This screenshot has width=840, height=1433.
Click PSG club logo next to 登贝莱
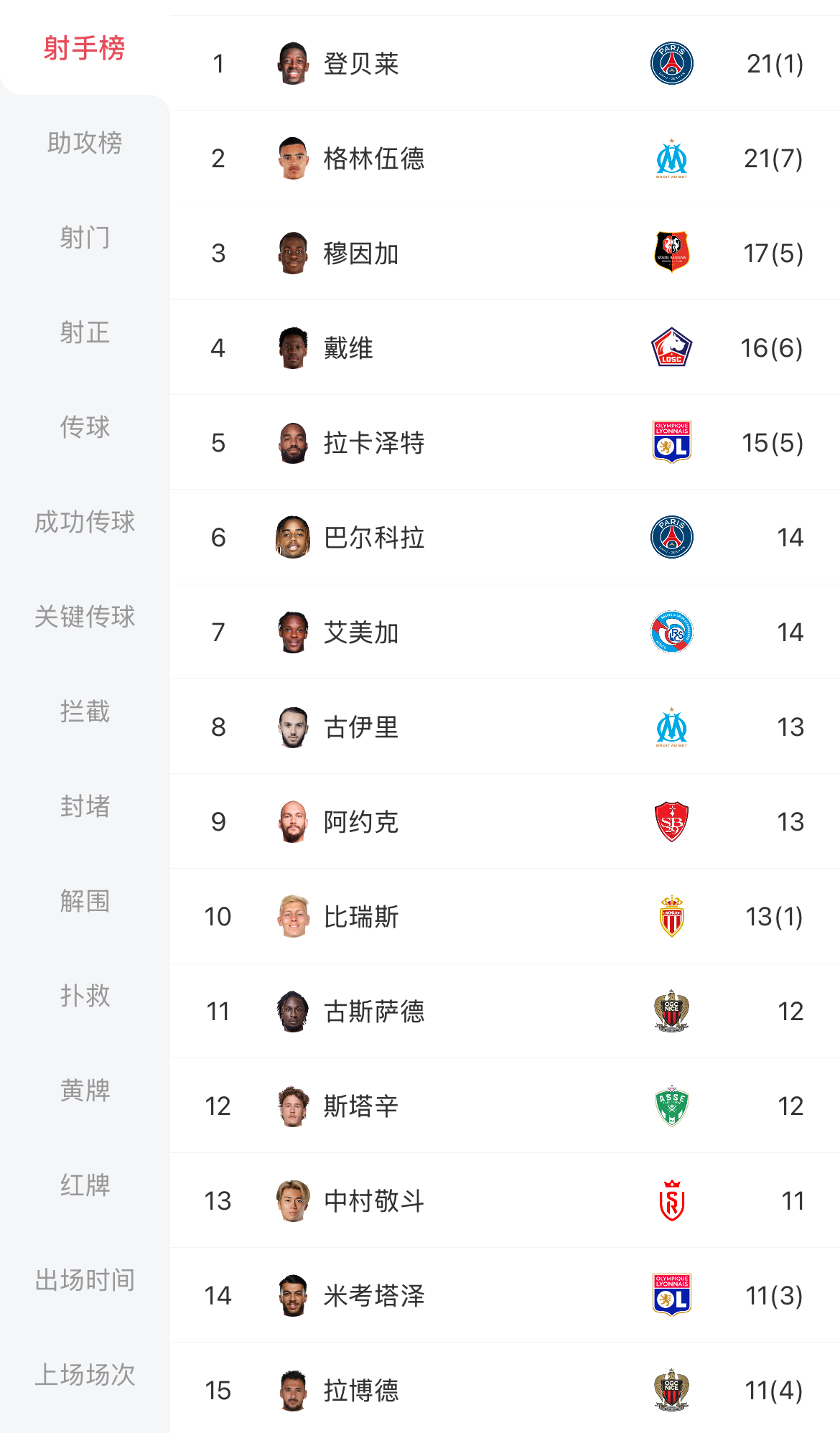point(671,63)
